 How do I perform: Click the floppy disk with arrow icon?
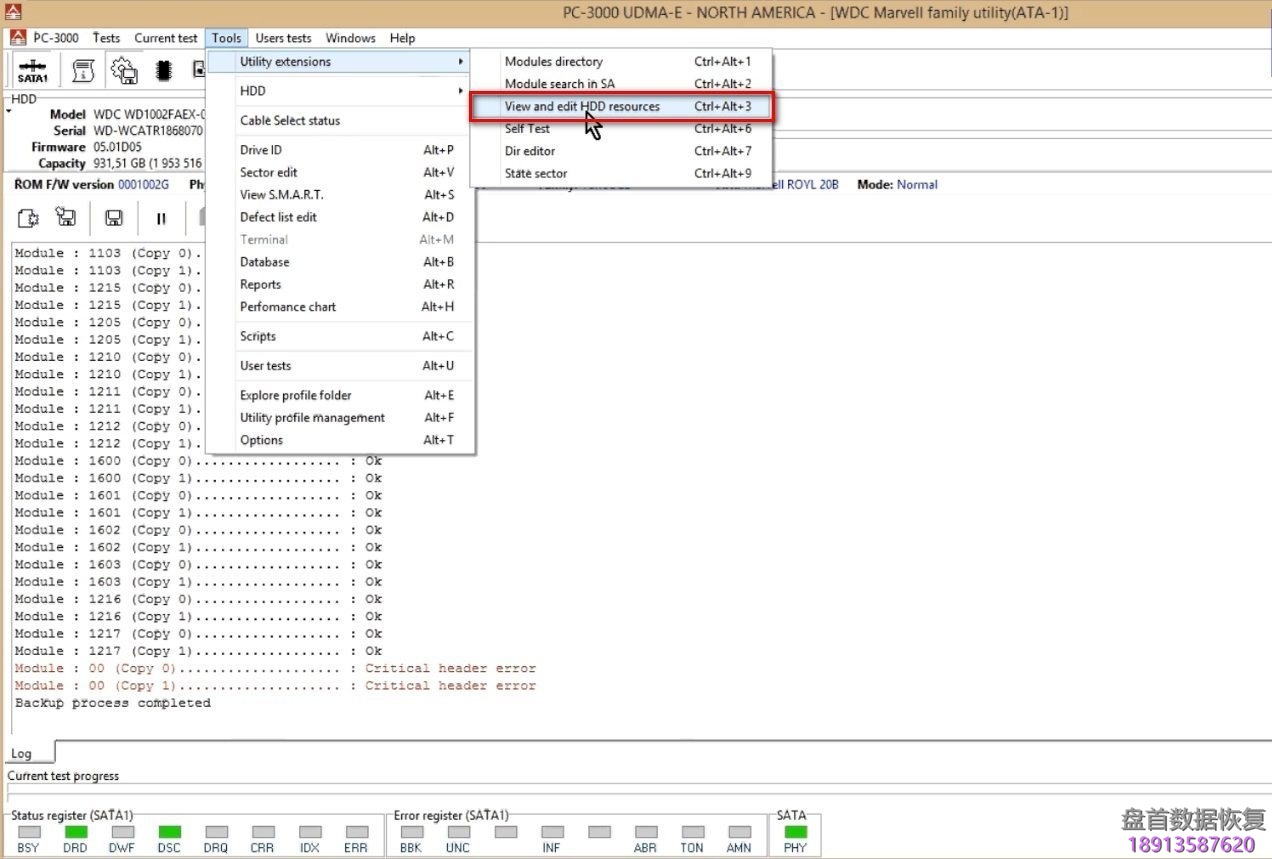click(66, 218)
